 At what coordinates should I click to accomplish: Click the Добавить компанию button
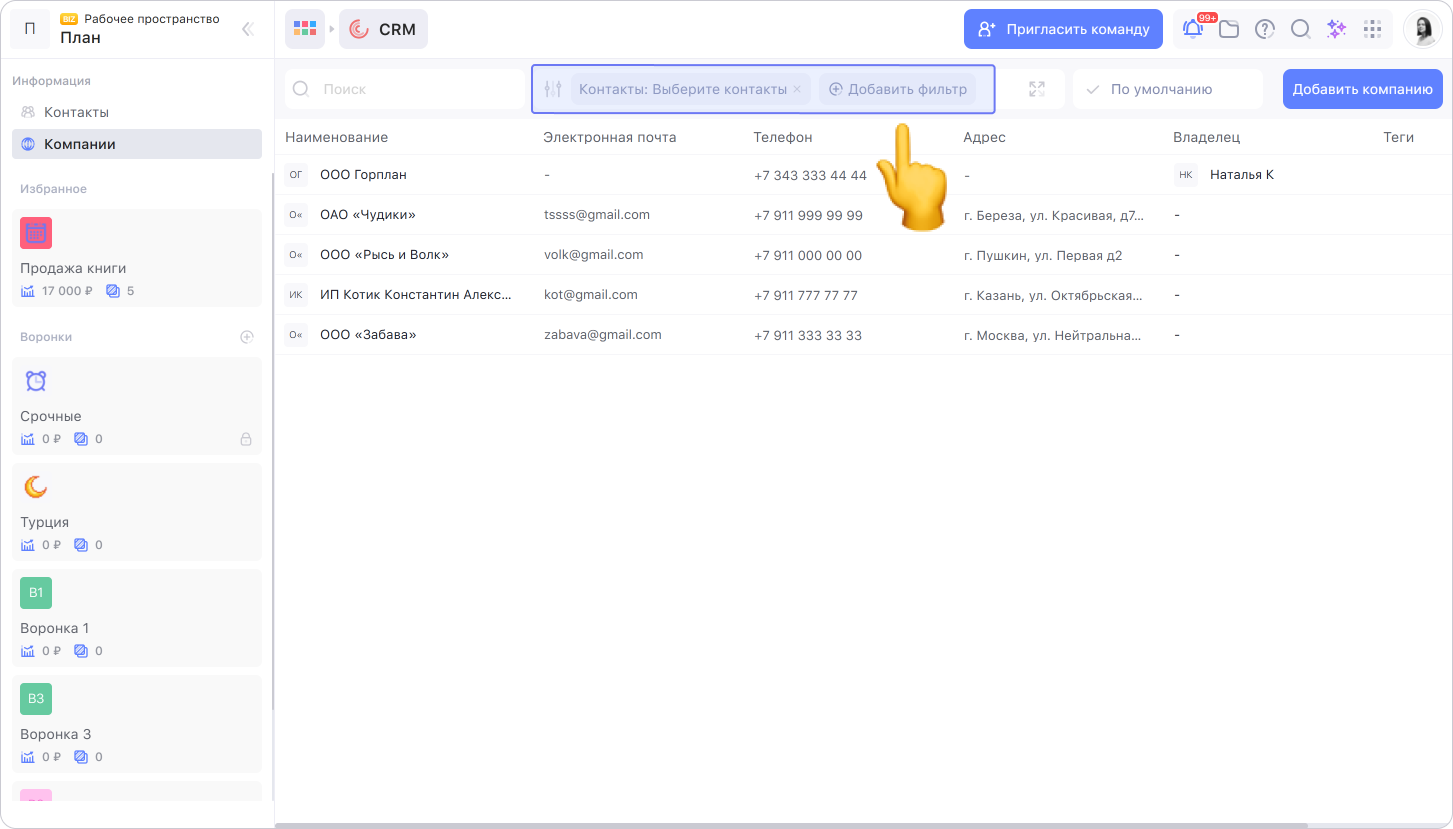[x=1362, y=89]
